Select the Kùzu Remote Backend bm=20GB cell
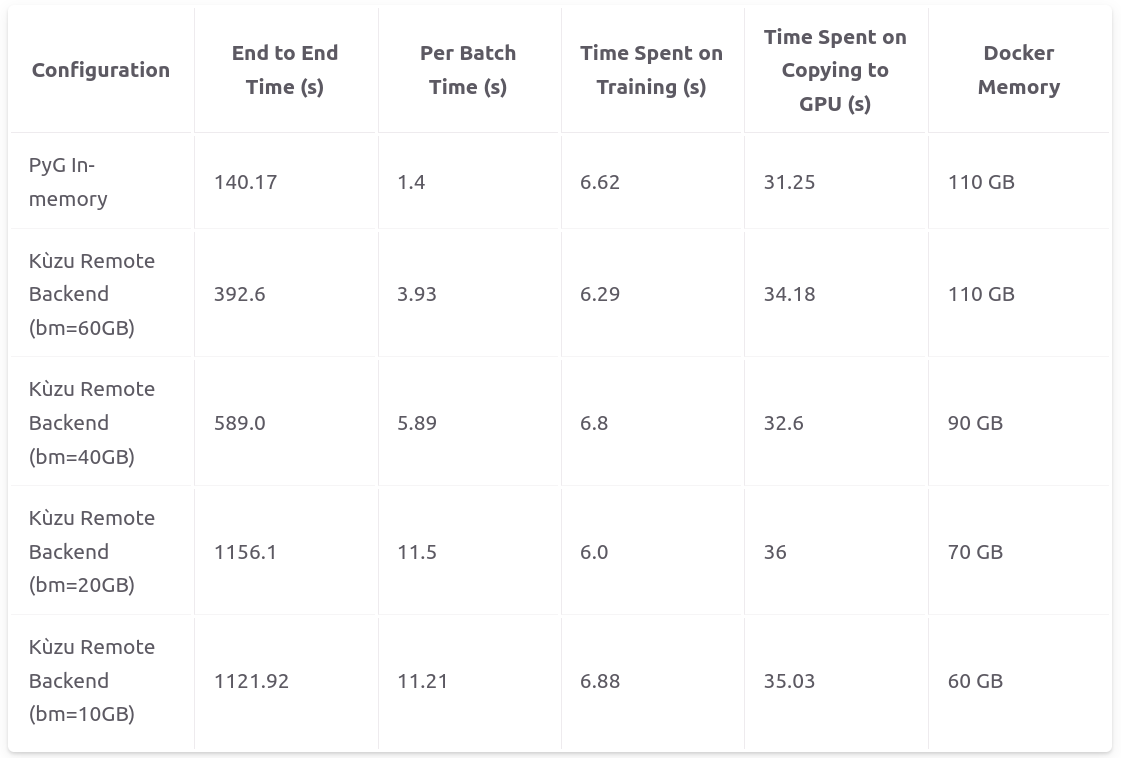The width and height of the screenshot is (1121, 758). coord(92,551)
